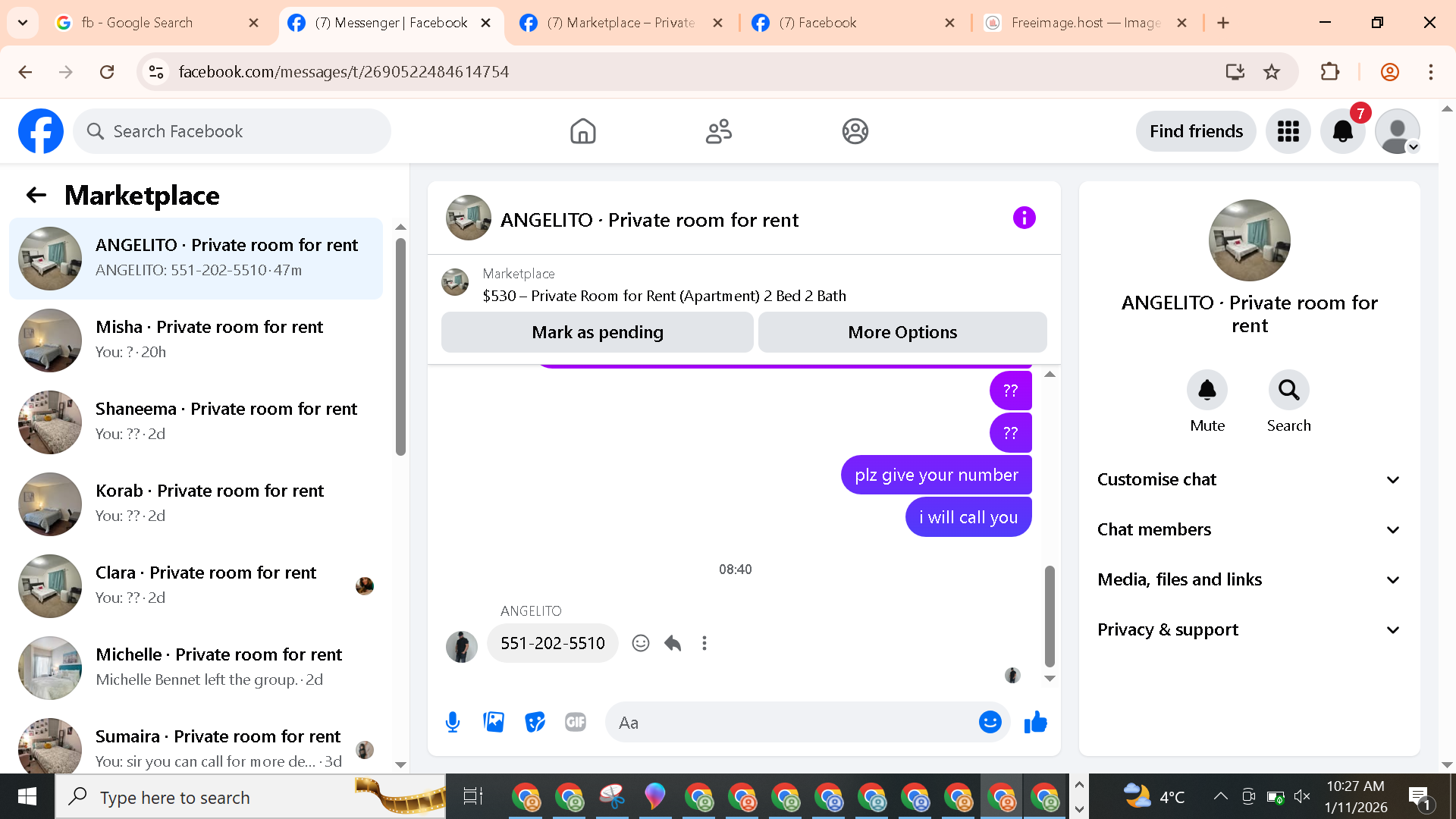Expand the Chat members section
The image size is (1456, 819).
tap(1249, 529)
